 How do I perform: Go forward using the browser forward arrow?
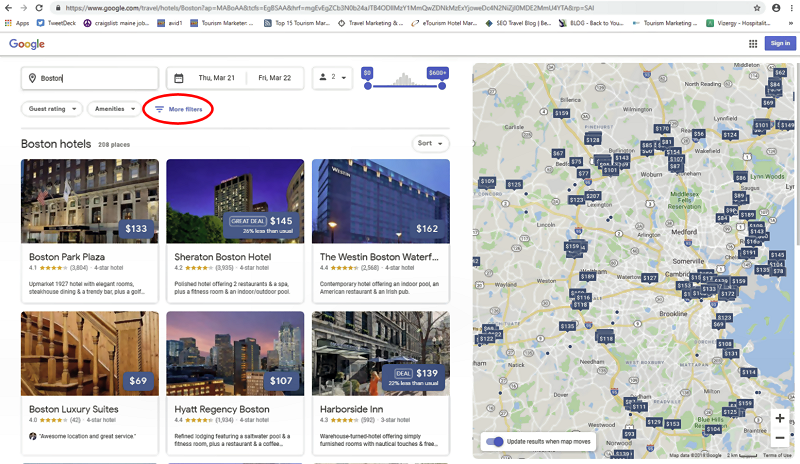[23, 8]
